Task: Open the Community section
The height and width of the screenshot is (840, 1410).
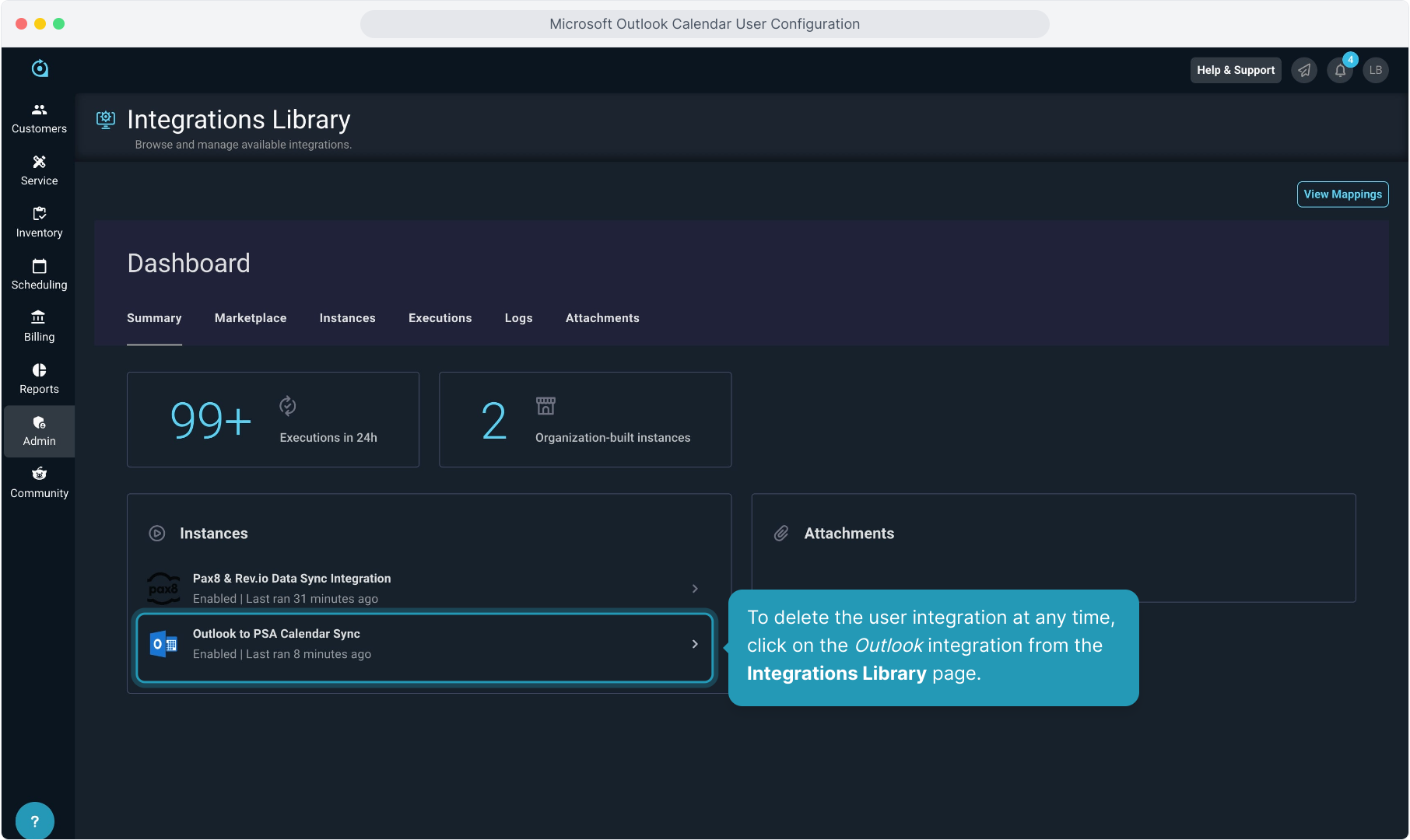Action: click(39, 483)
